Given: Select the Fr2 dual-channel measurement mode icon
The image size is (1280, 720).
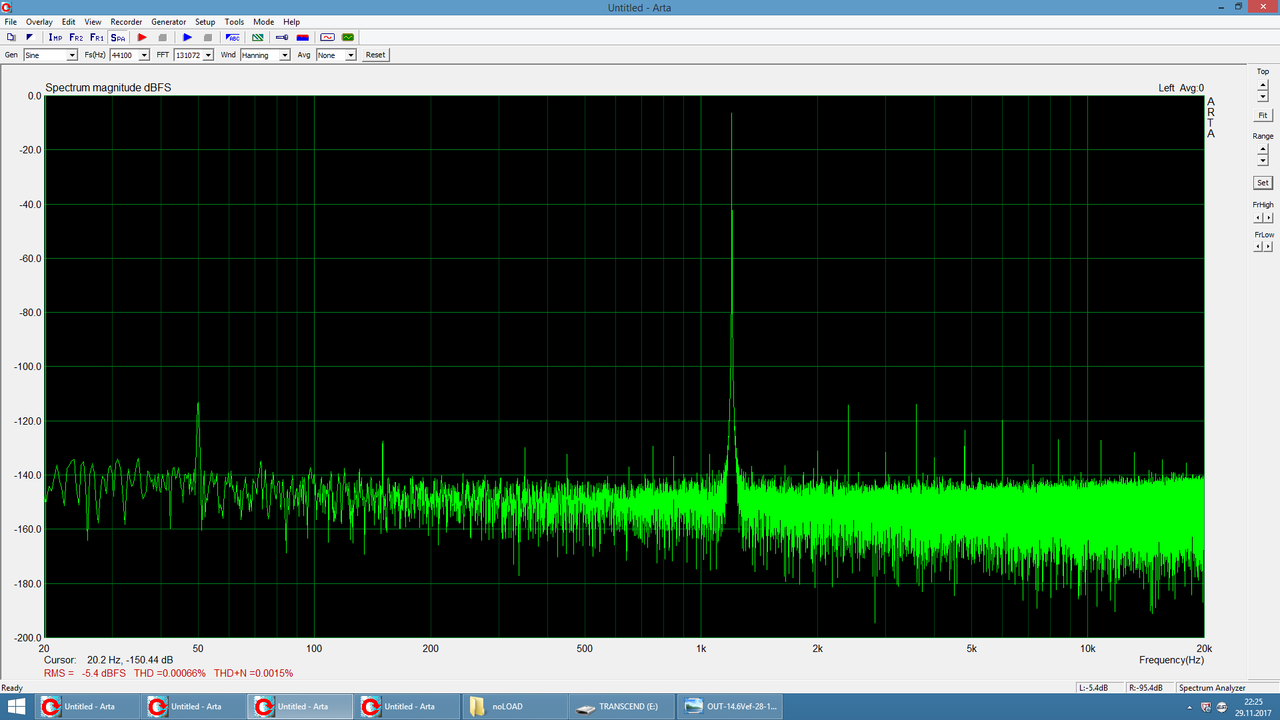Looking at the screenshot, I should [x=75, y=37].
